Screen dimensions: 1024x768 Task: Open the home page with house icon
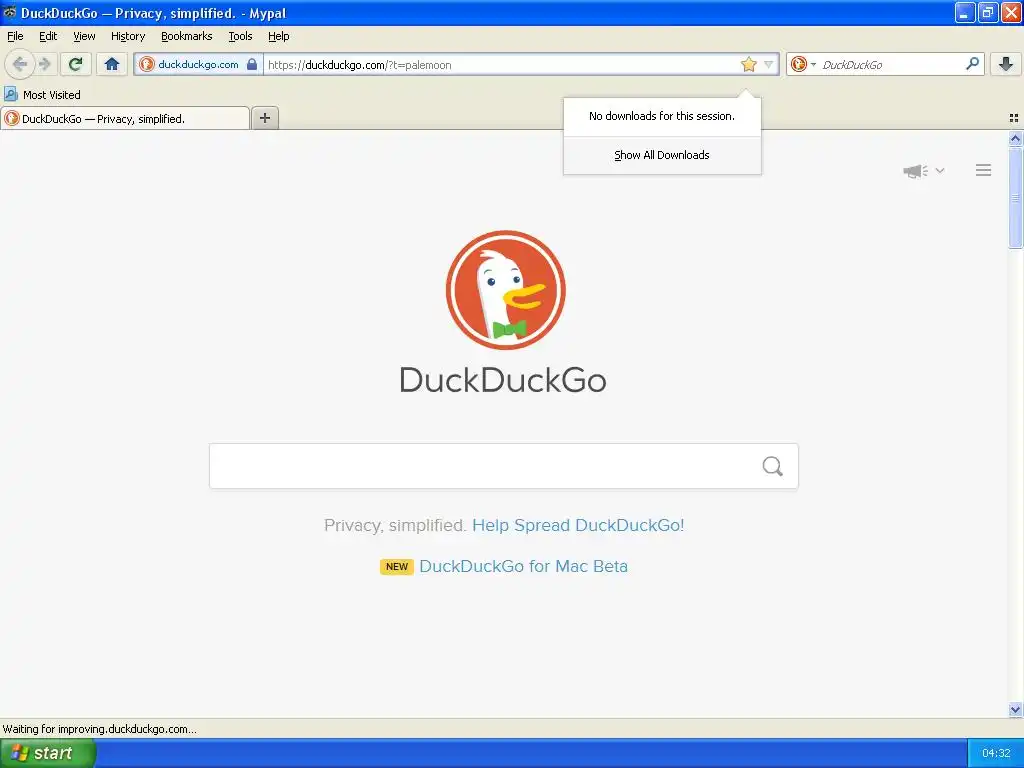(112, 64)
